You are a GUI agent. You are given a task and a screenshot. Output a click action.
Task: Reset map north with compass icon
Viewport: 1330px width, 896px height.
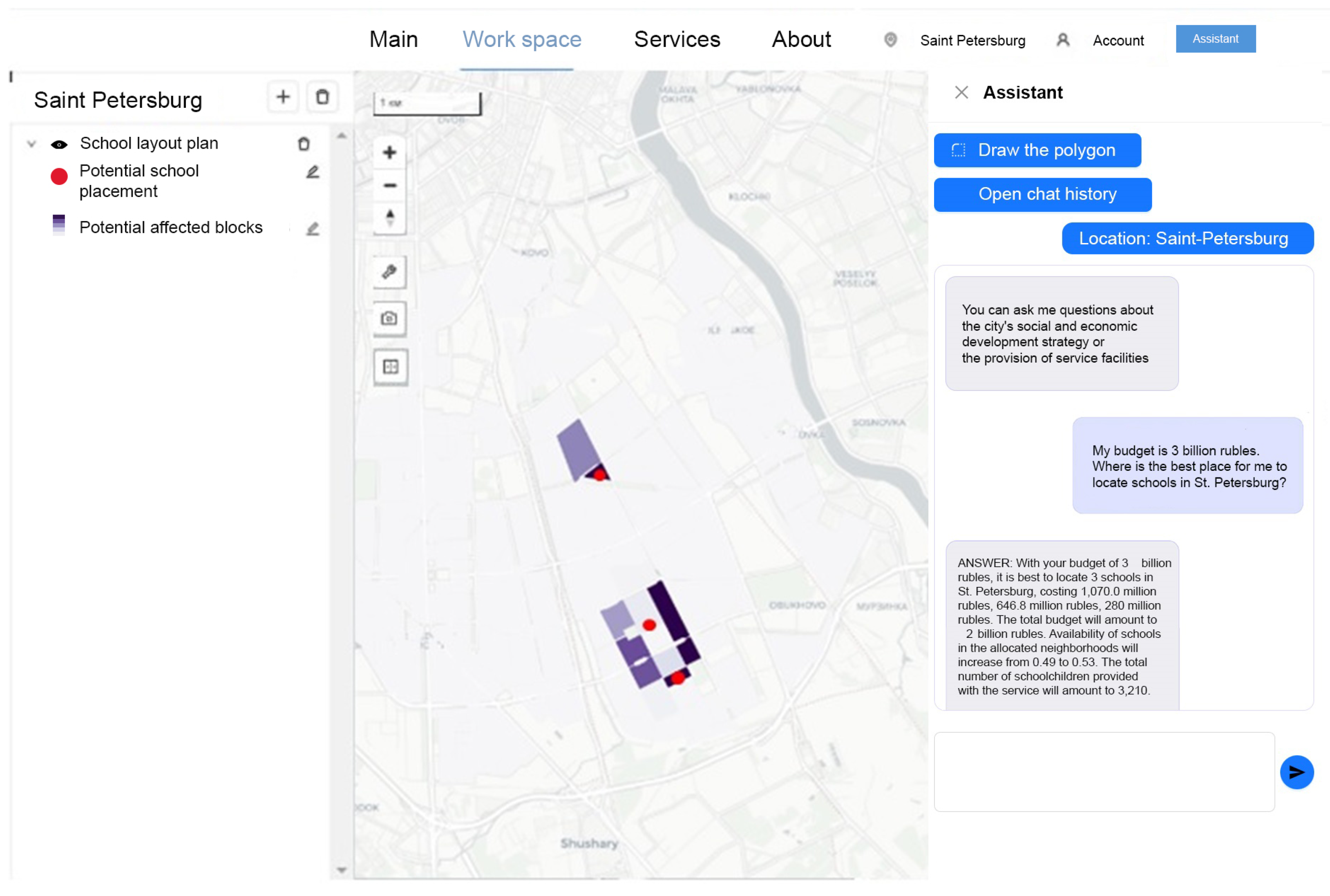click(x=390, y=217)
